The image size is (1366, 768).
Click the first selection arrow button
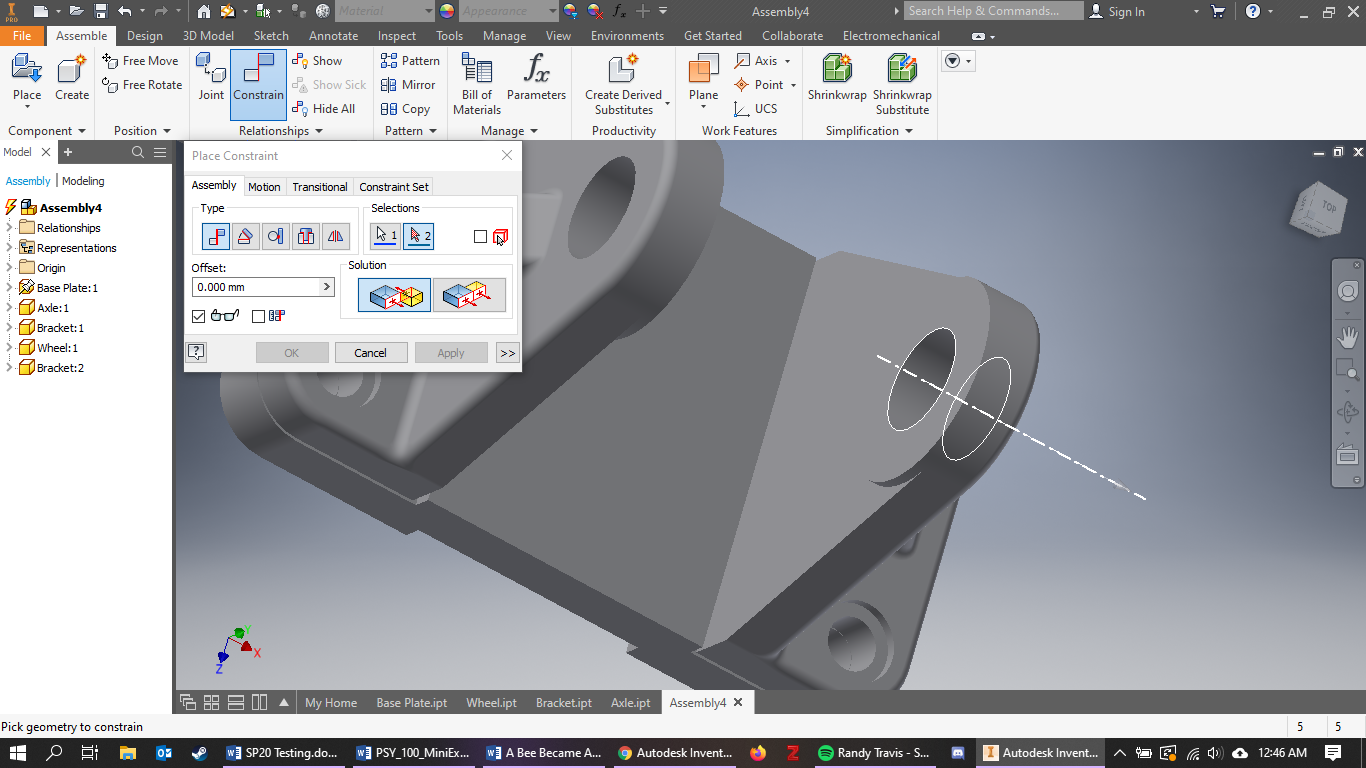385,236
